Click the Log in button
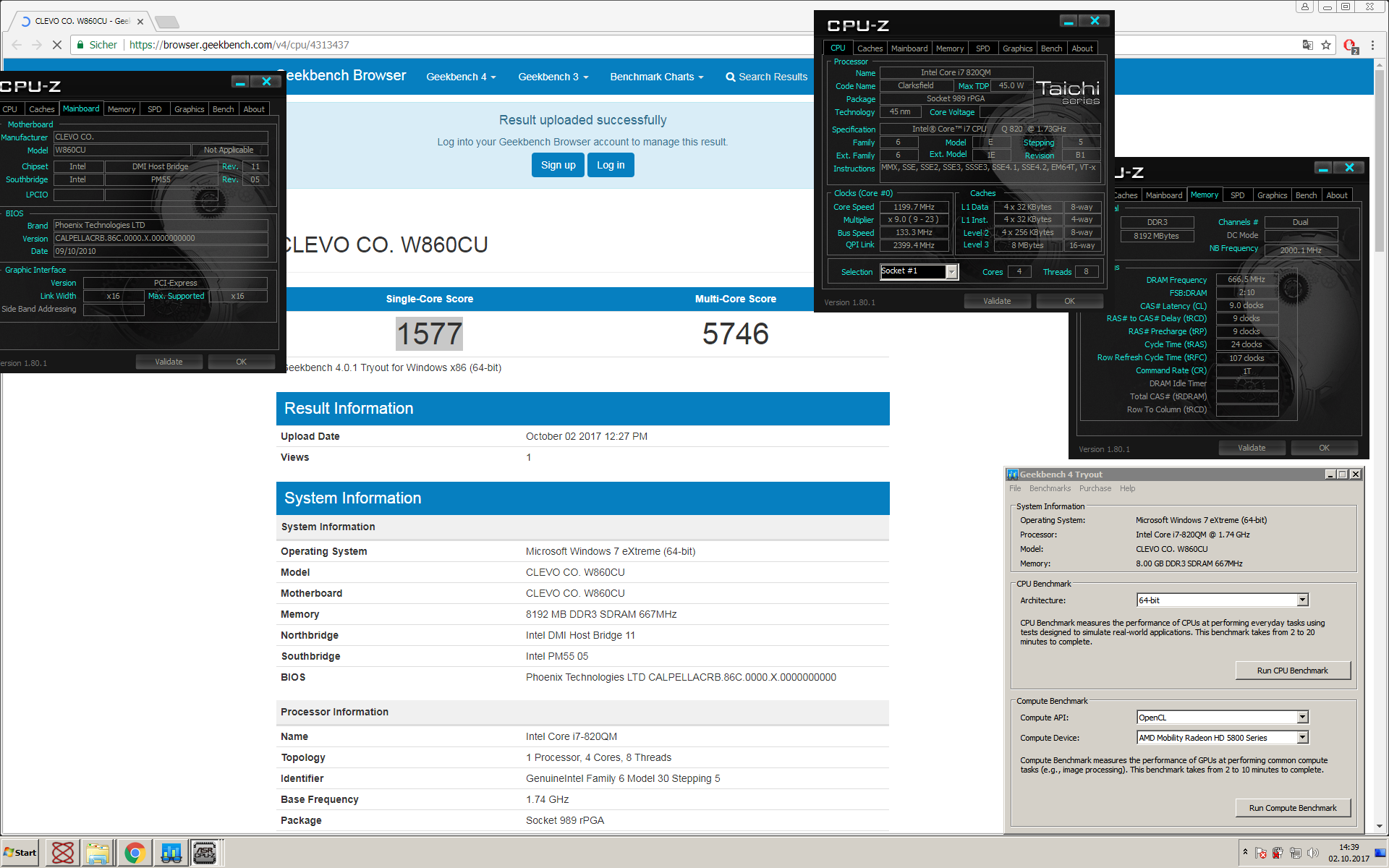Viewport: 1389px width, 868px height. pos(611,165)
